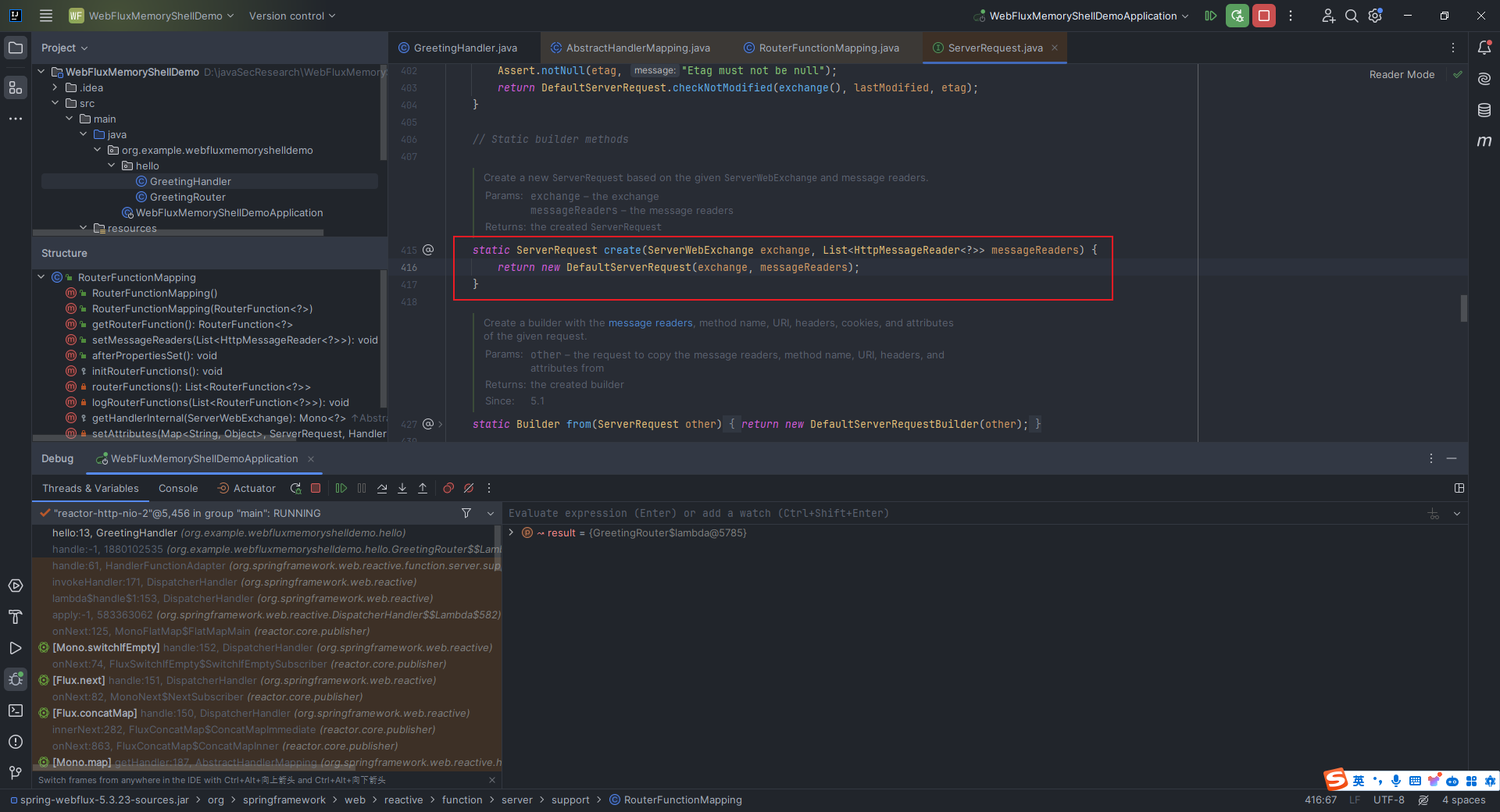Viewport: 1500px width, 812px height.
Task: Open Search Everywhere magnifier icon
Action: 1352,16
